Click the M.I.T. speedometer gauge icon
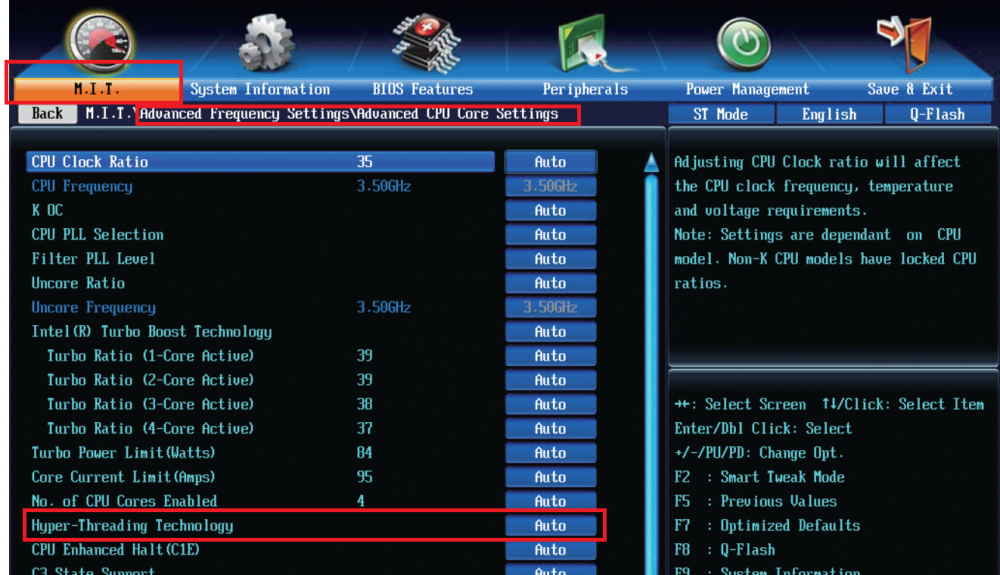Viewport: 1000px width, 575px height. click(x=99, y=41)
